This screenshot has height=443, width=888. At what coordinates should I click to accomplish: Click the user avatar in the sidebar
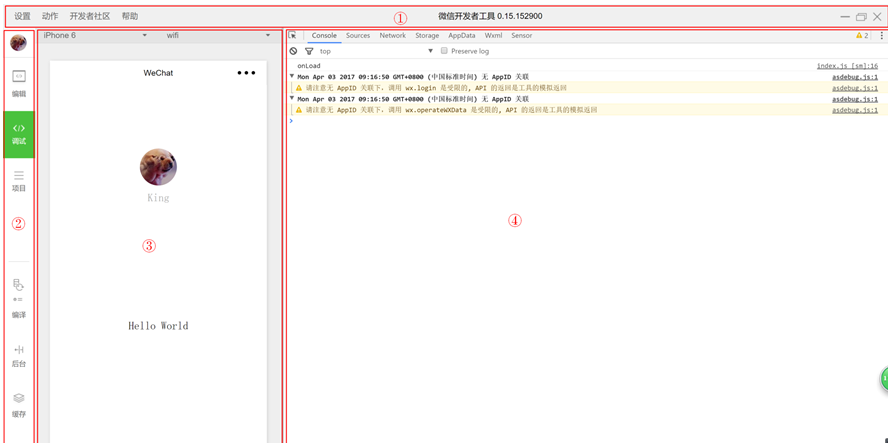19,42
